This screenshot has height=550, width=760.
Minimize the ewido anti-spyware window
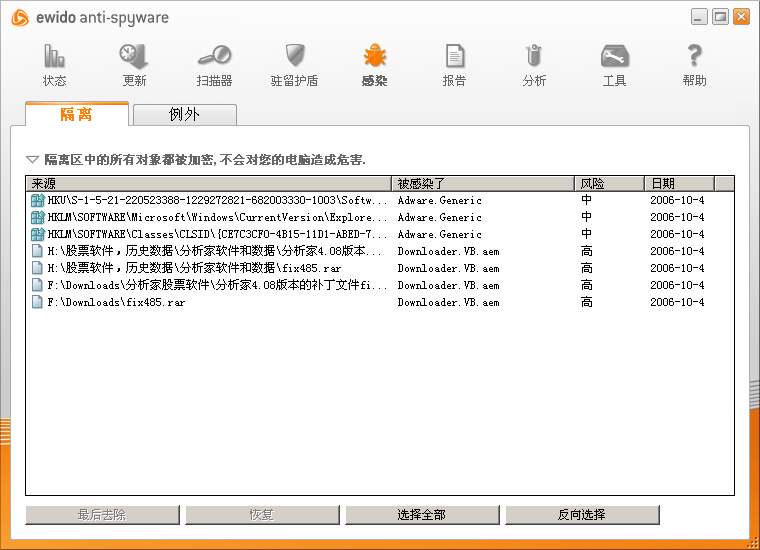[698, 17]
